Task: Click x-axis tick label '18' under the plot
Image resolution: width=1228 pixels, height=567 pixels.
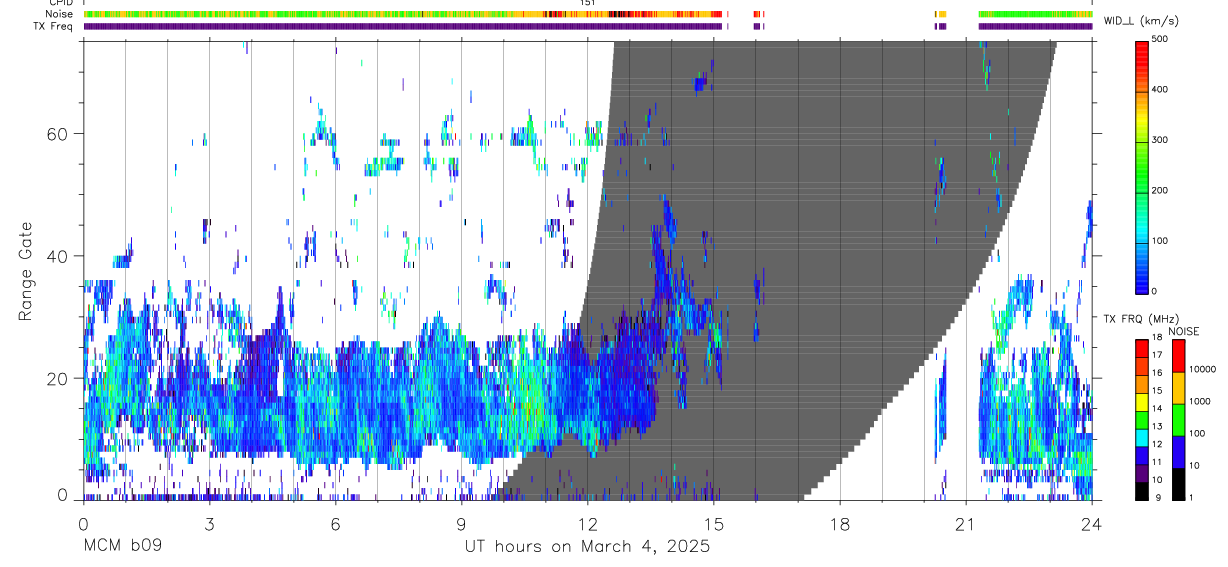Action: (840, 523)
